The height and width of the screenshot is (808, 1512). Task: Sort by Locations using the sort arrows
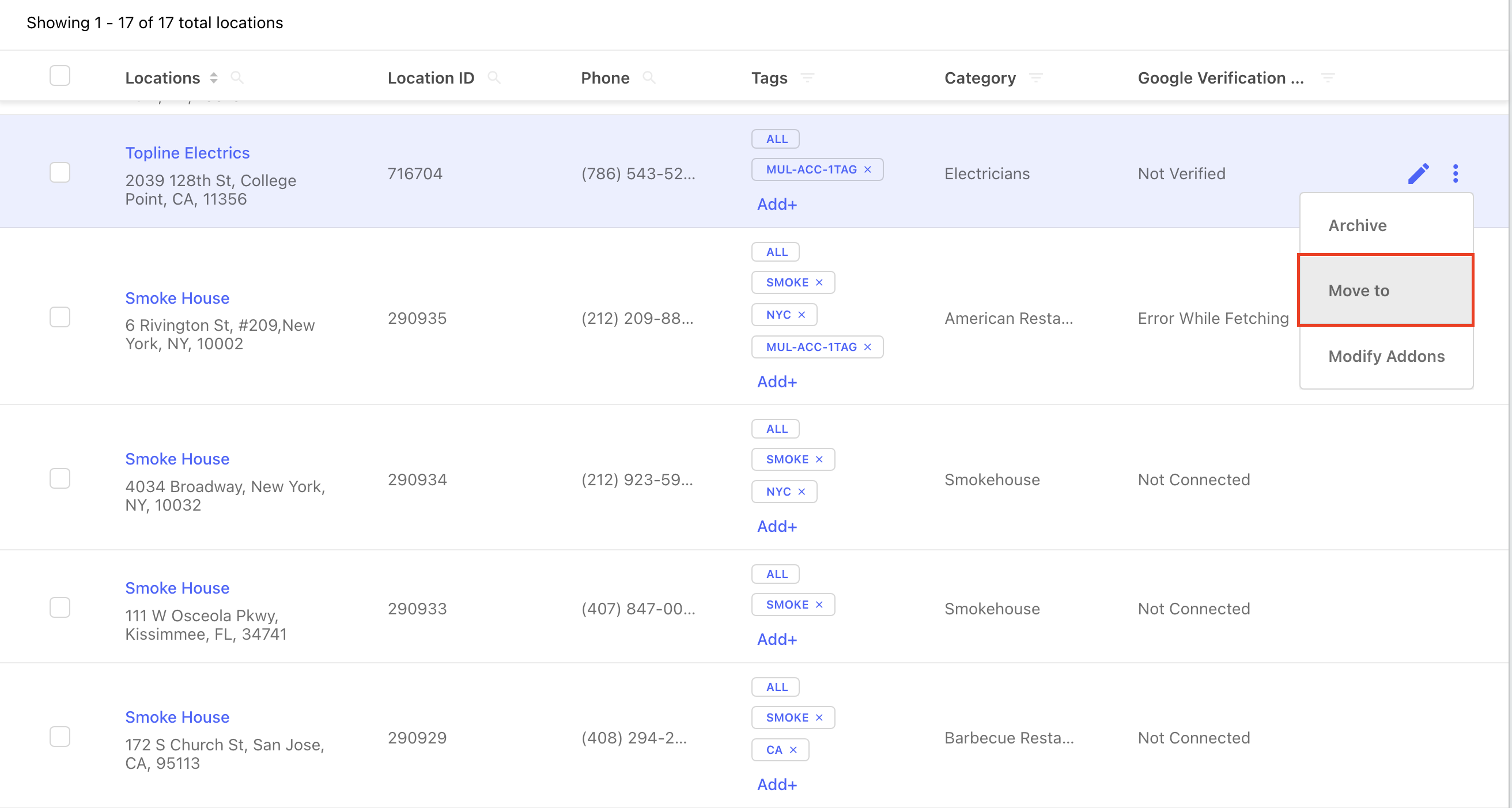[214, 77]
